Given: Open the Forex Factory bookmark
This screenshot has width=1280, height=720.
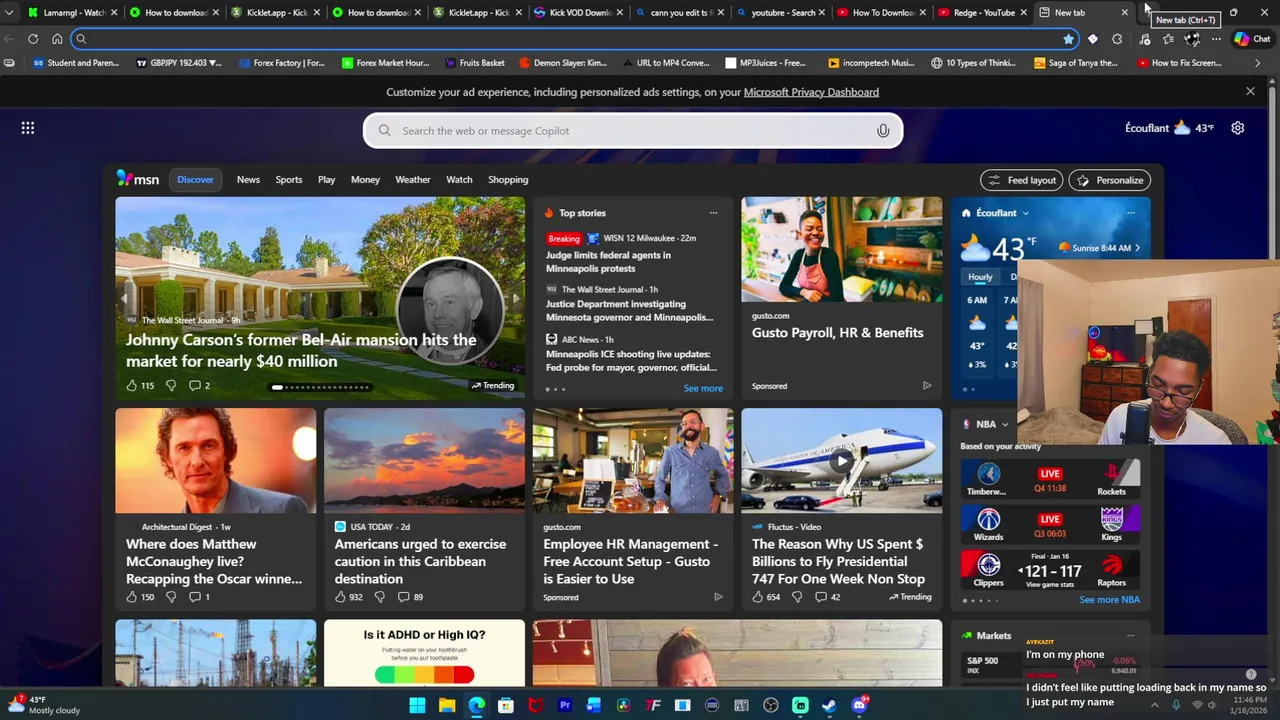Looking at the screenshot, I should coord(281,63).
